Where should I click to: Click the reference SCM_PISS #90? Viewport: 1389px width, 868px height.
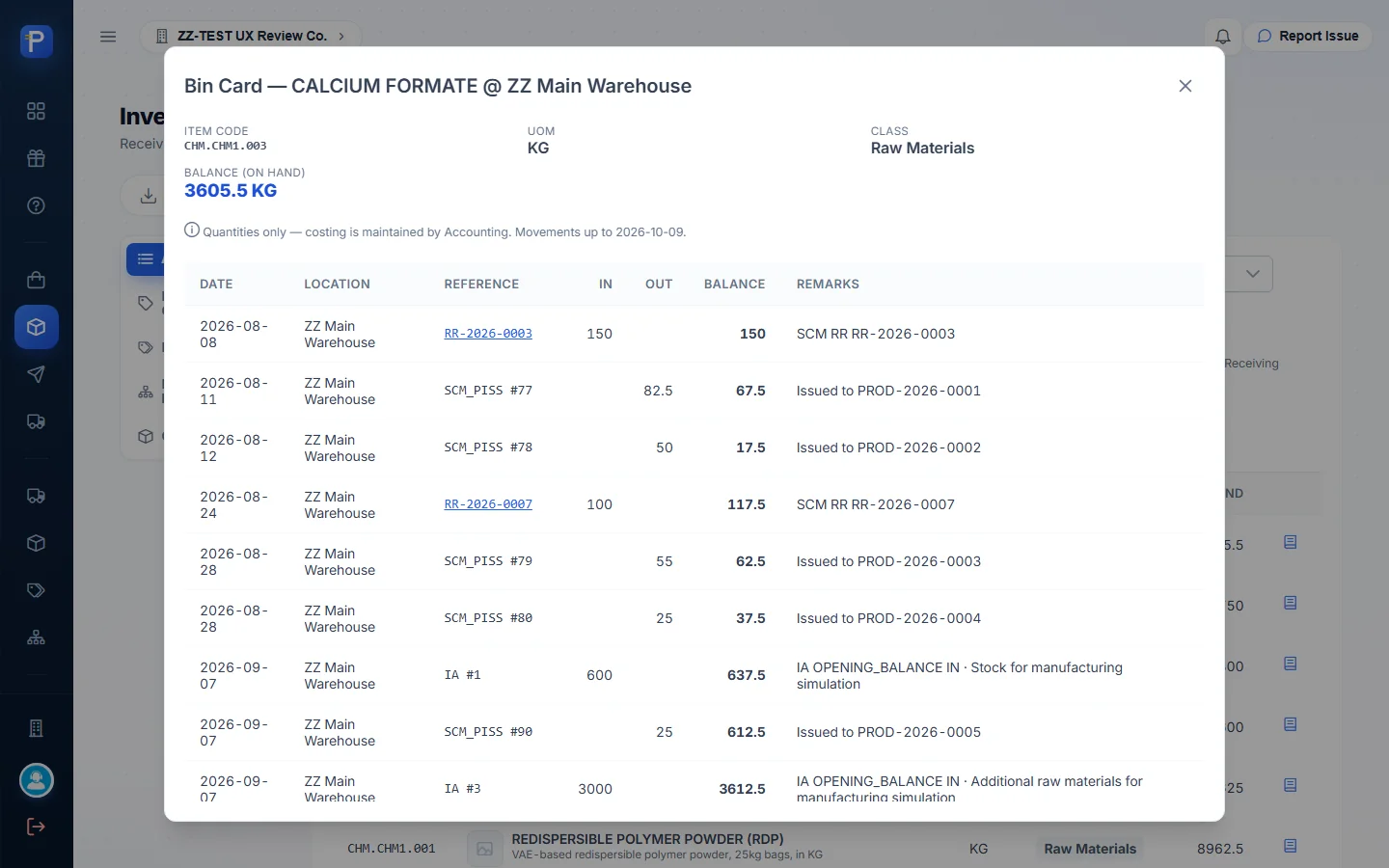point(488,732)
